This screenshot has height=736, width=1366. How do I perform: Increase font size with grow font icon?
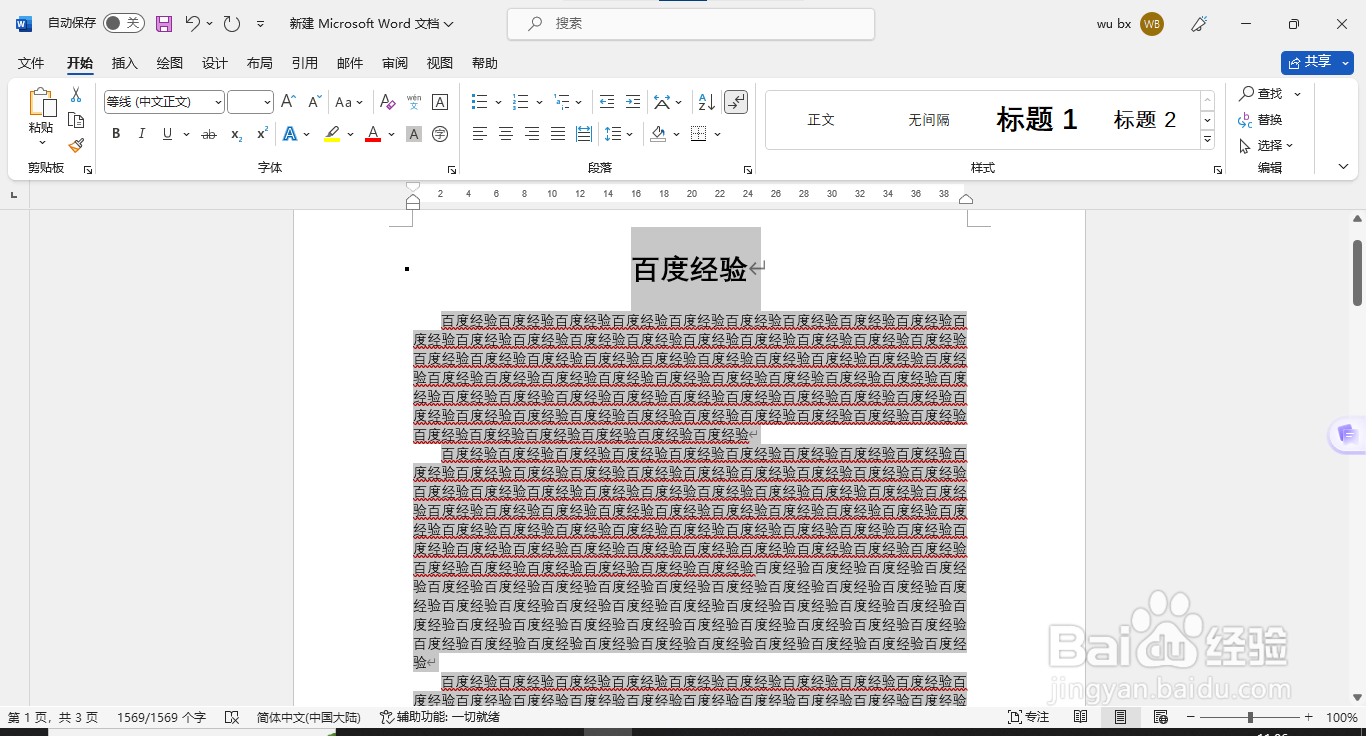288,102
